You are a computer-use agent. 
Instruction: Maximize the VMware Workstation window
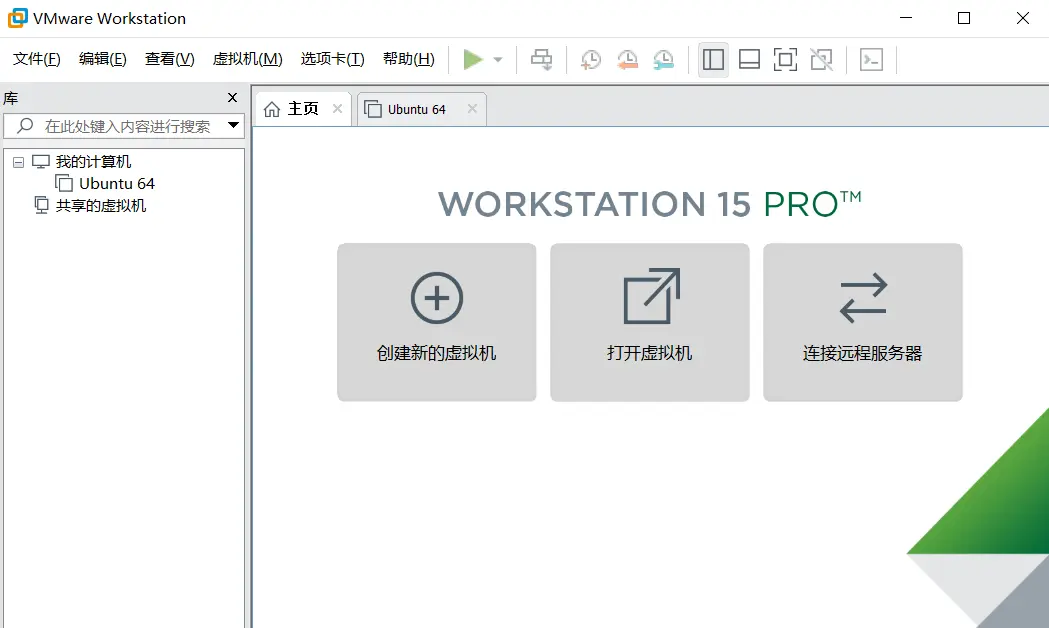[964, 18]
